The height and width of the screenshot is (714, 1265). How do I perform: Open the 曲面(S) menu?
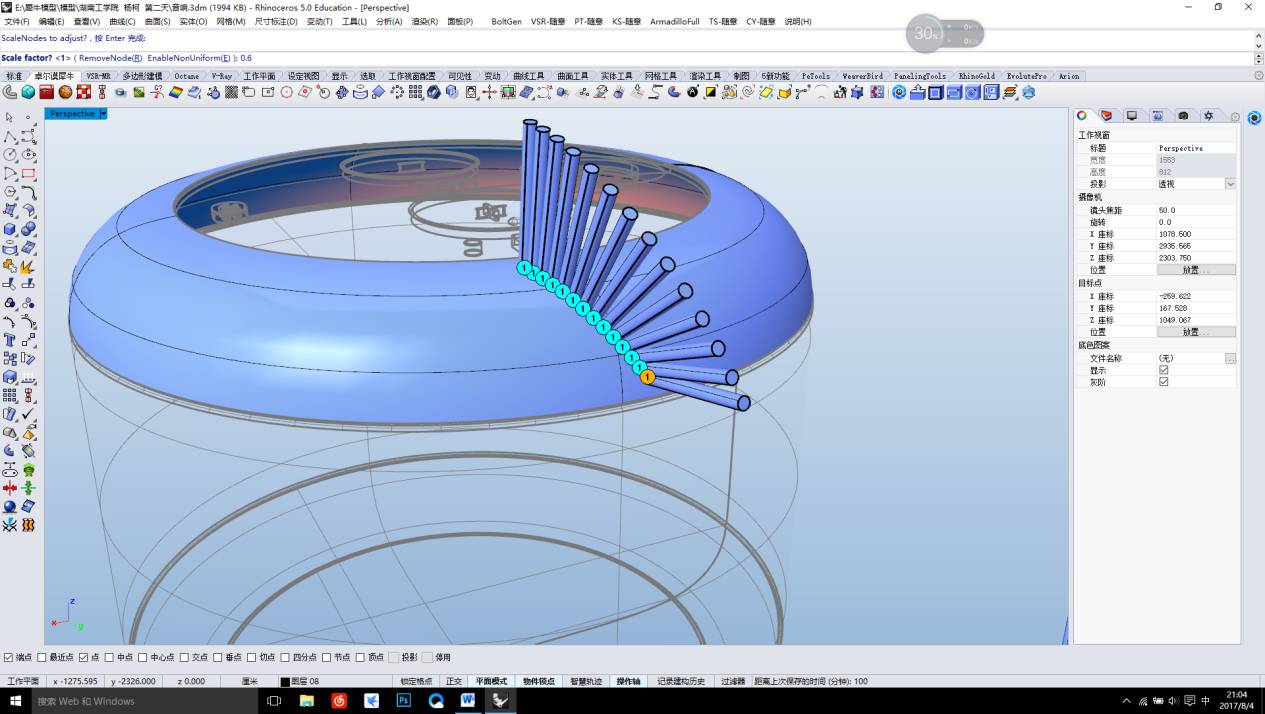click(157, 21)
